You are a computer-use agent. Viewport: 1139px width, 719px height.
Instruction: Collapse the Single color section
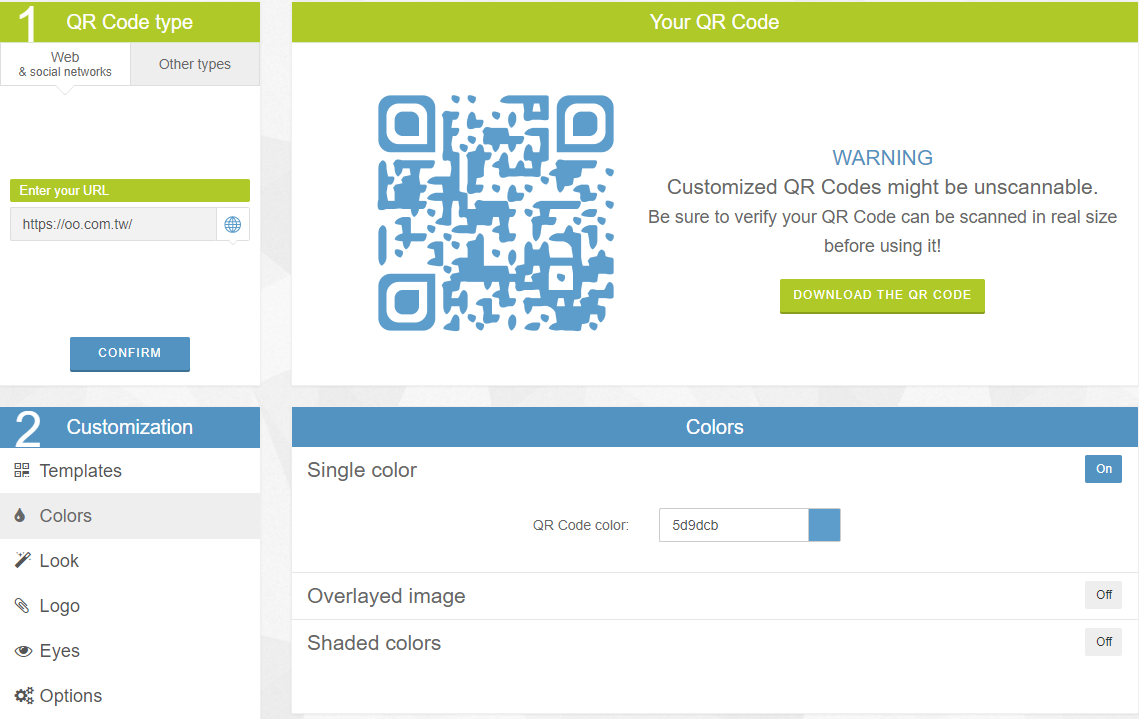tap(362, 470)
